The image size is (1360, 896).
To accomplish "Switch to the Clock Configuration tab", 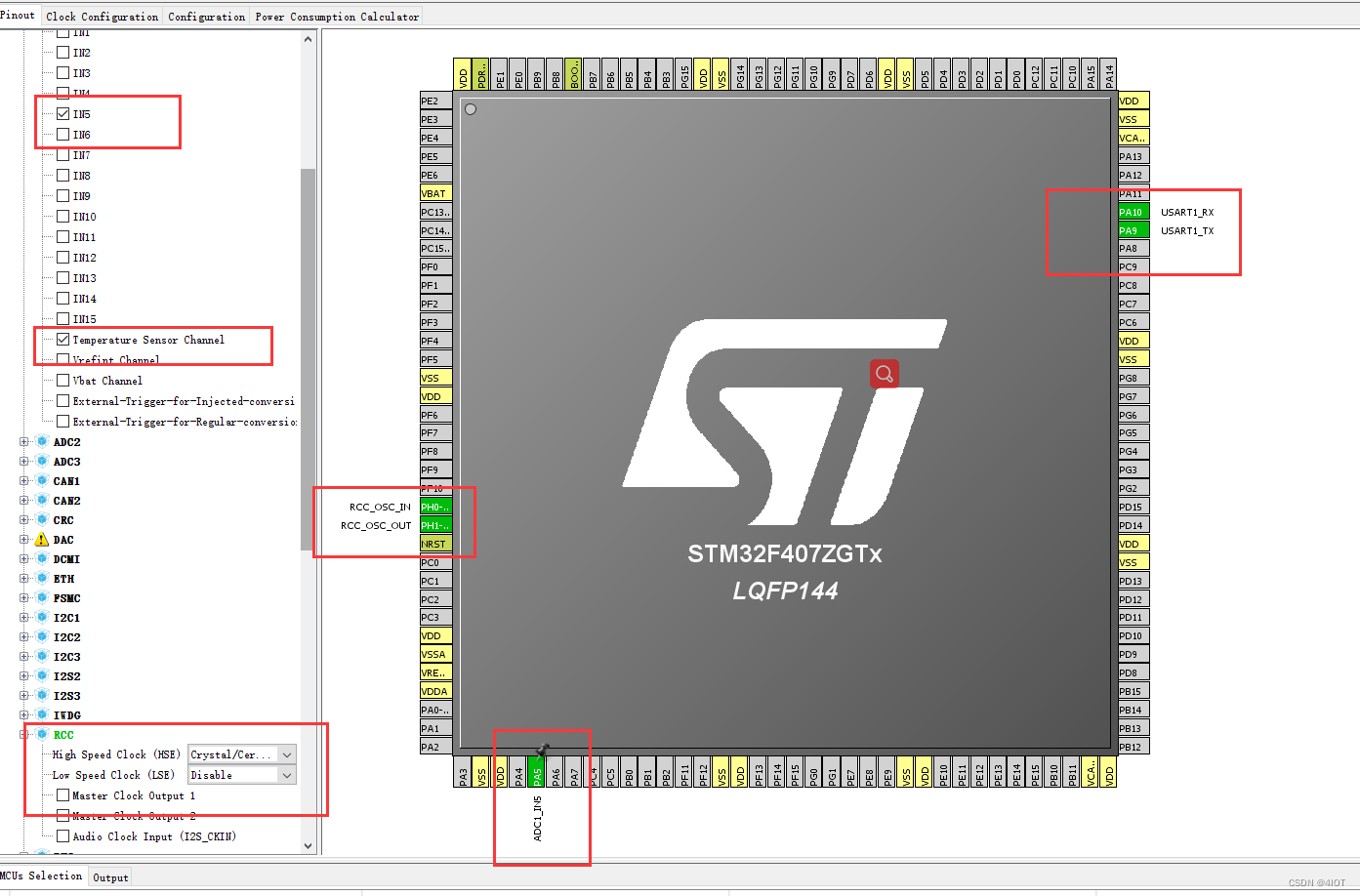I will click(101, 16).
